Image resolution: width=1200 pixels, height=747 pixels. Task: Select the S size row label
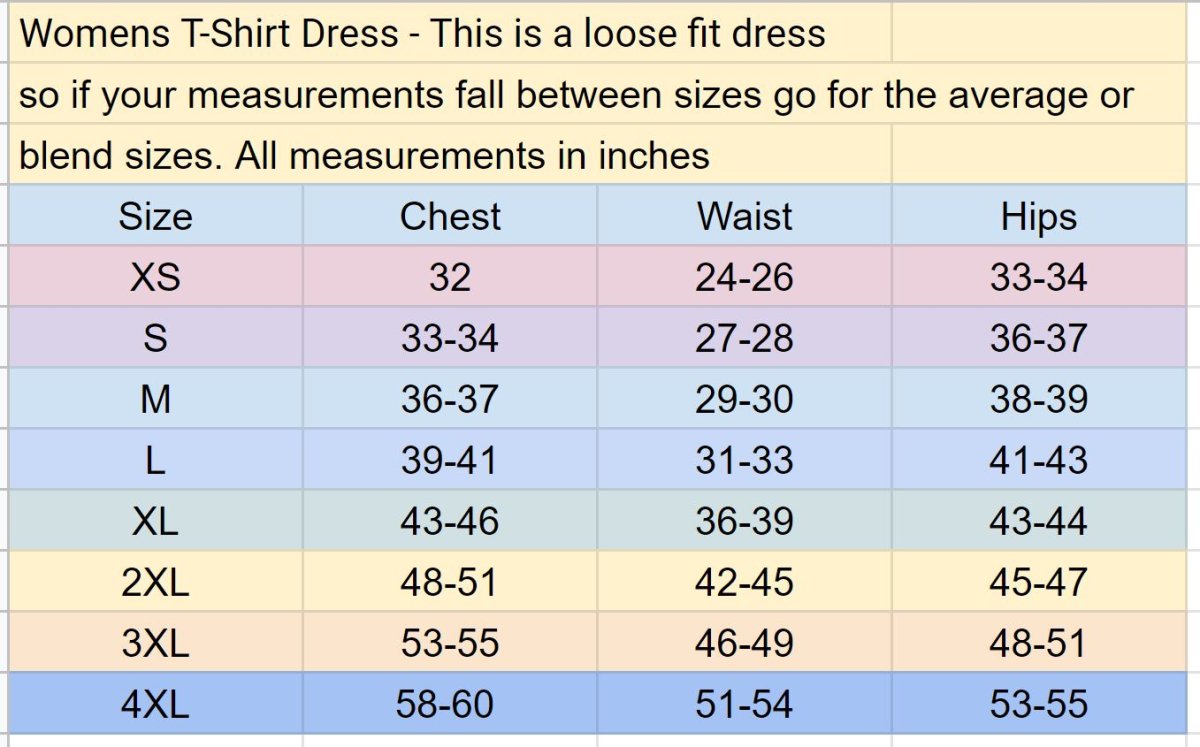155,338
